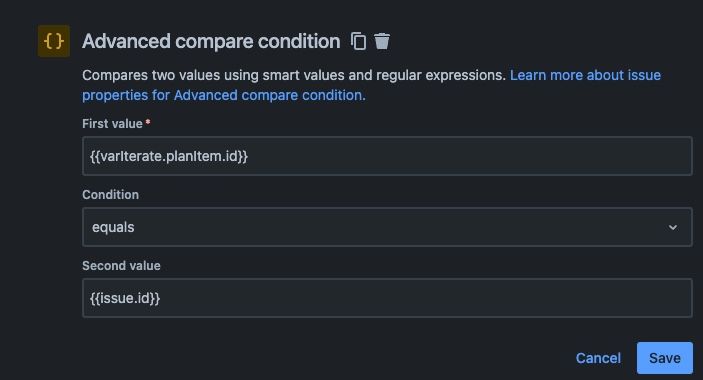Duplicate the condition using copy icon

click(358, 41)
